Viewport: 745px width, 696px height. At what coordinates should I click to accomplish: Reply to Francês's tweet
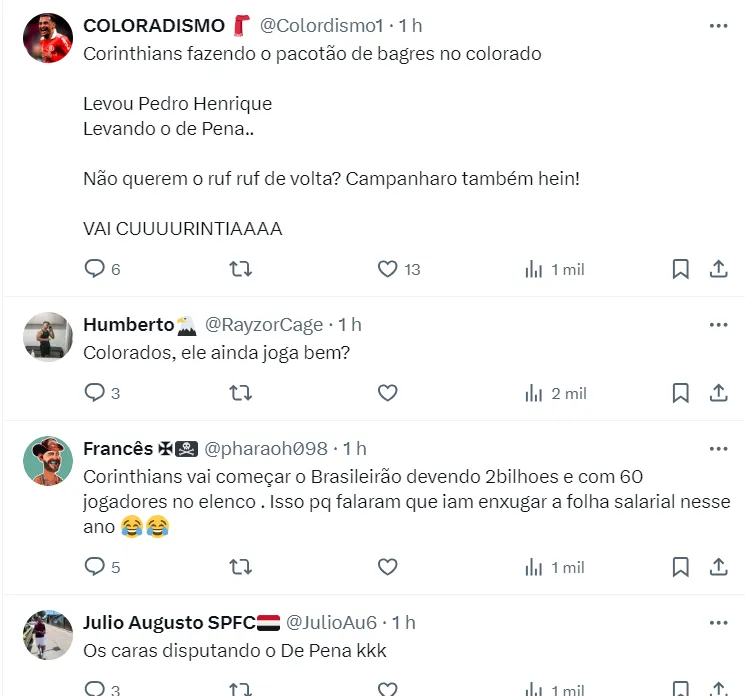pos(95,567)
